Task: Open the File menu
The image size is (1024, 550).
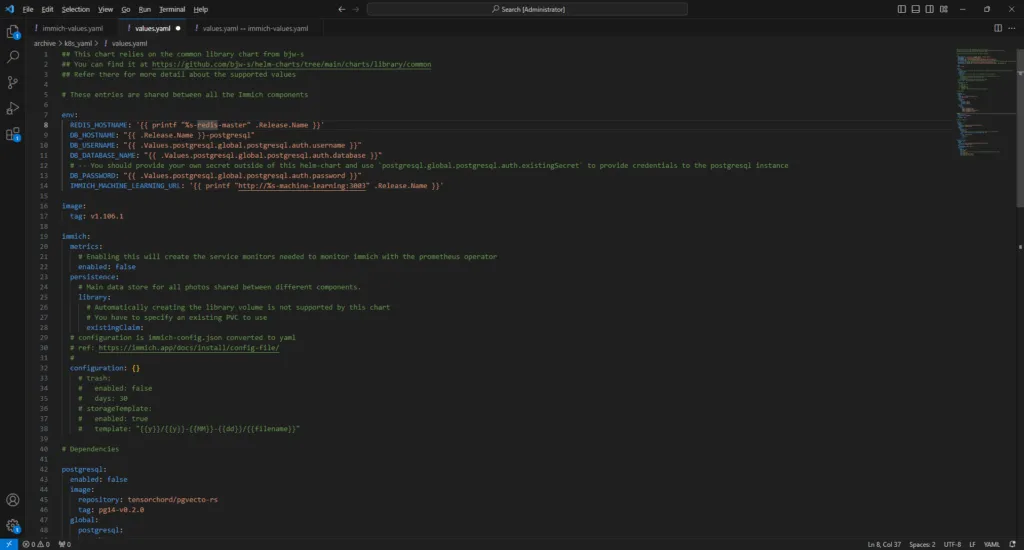Action: (x=28, y=9)
